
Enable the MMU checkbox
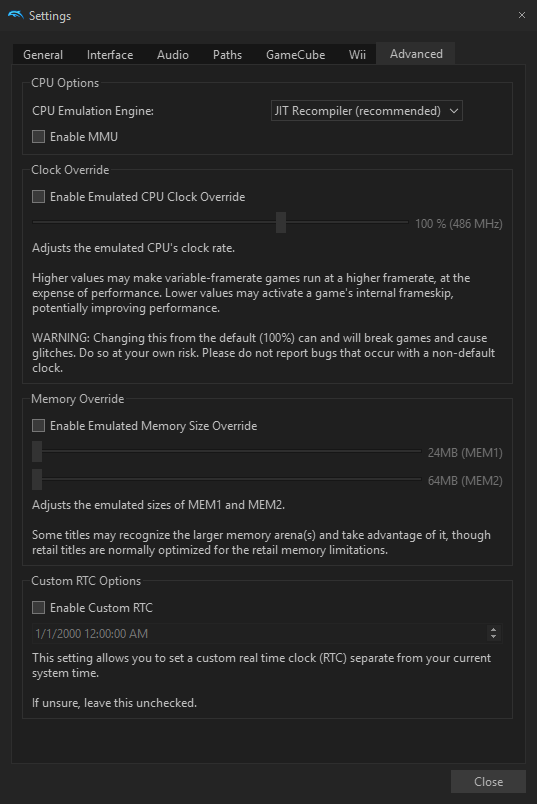coord(38,136)
